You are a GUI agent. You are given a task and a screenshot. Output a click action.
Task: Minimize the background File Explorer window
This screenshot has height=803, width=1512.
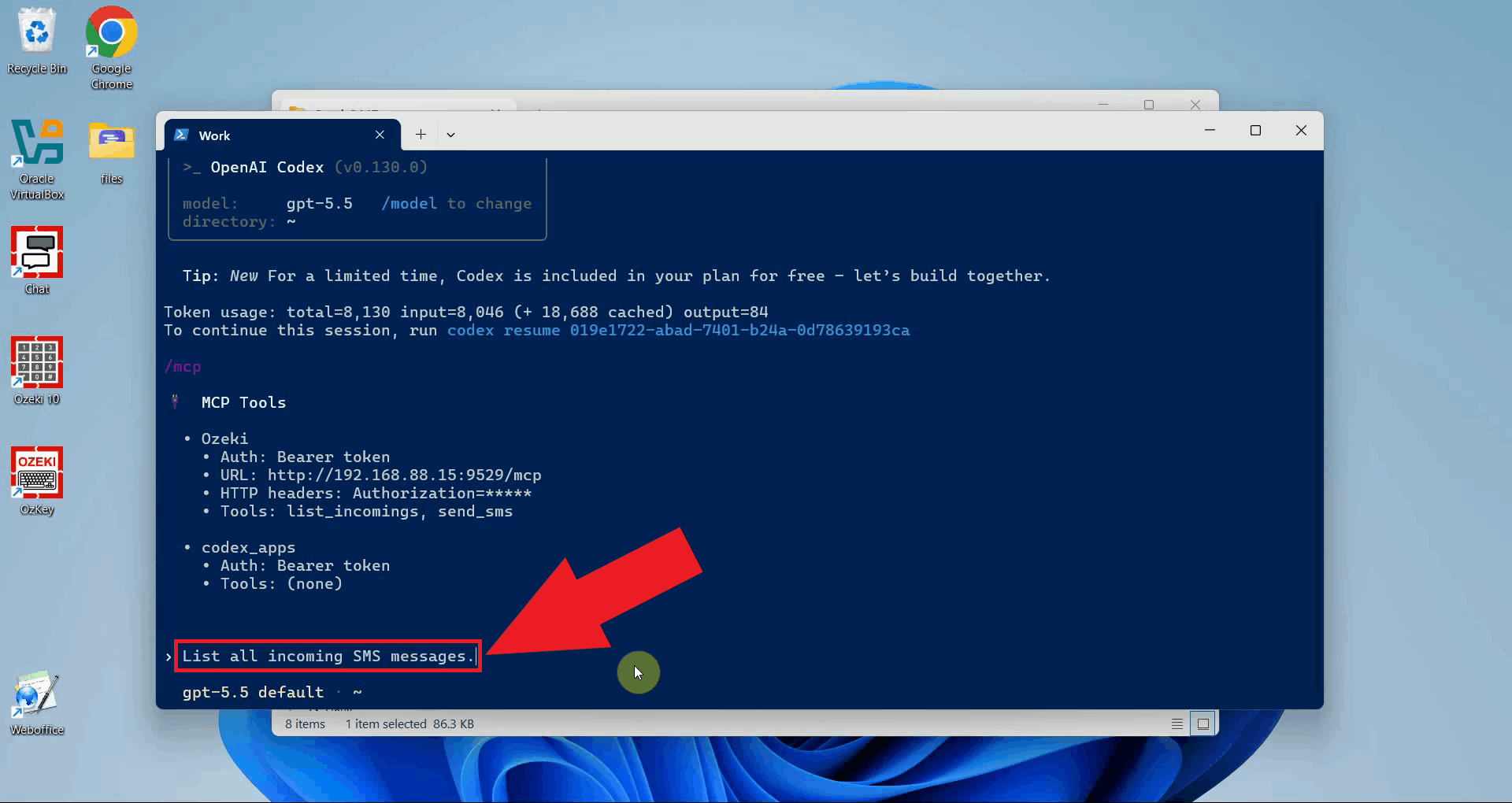pyautogui.click(x=1103, y=104)
